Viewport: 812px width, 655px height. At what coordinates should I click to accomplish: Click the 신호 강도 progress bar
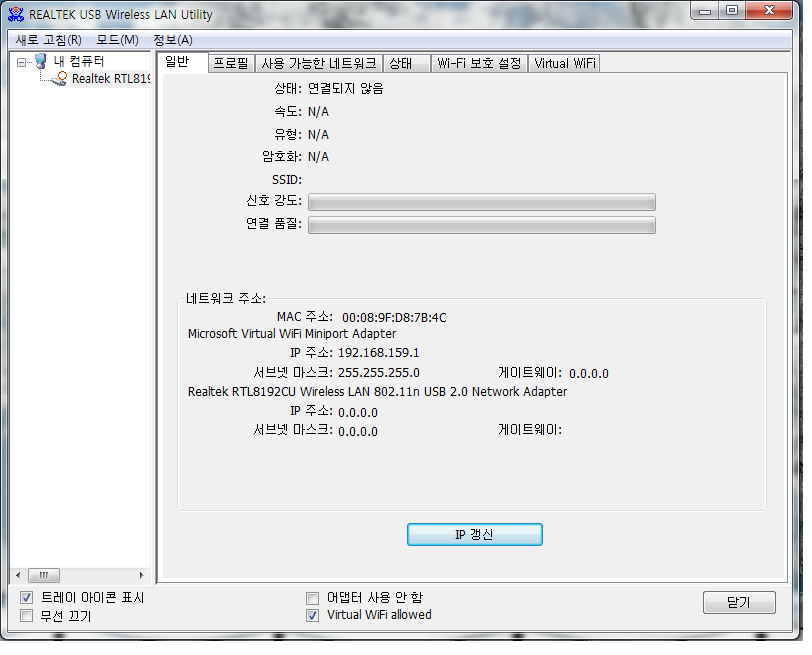482,202
